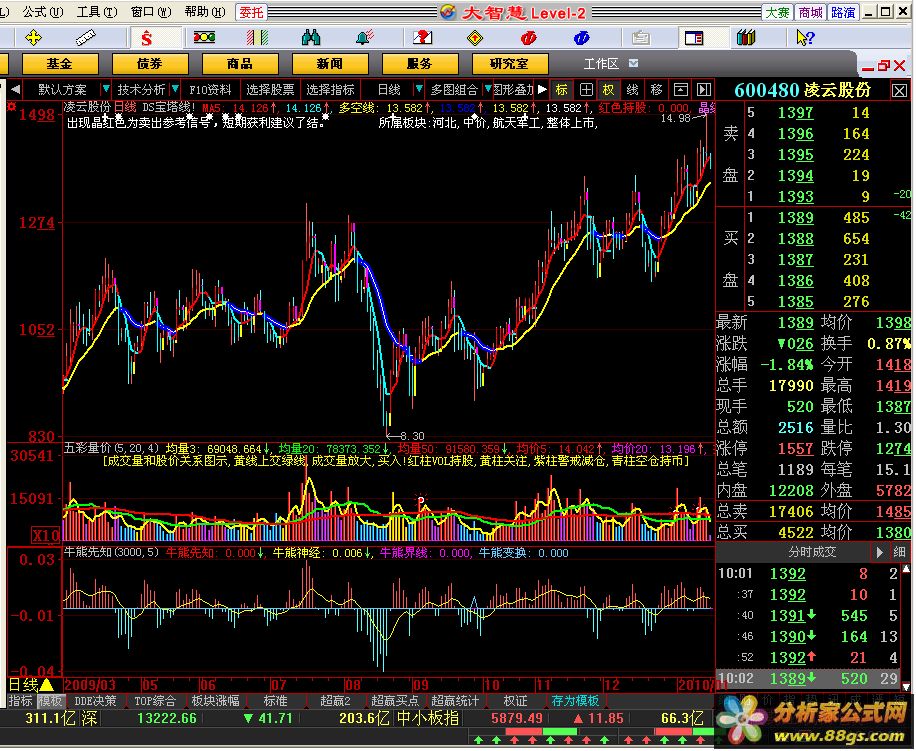Open the books library icon

pos(746,38)
